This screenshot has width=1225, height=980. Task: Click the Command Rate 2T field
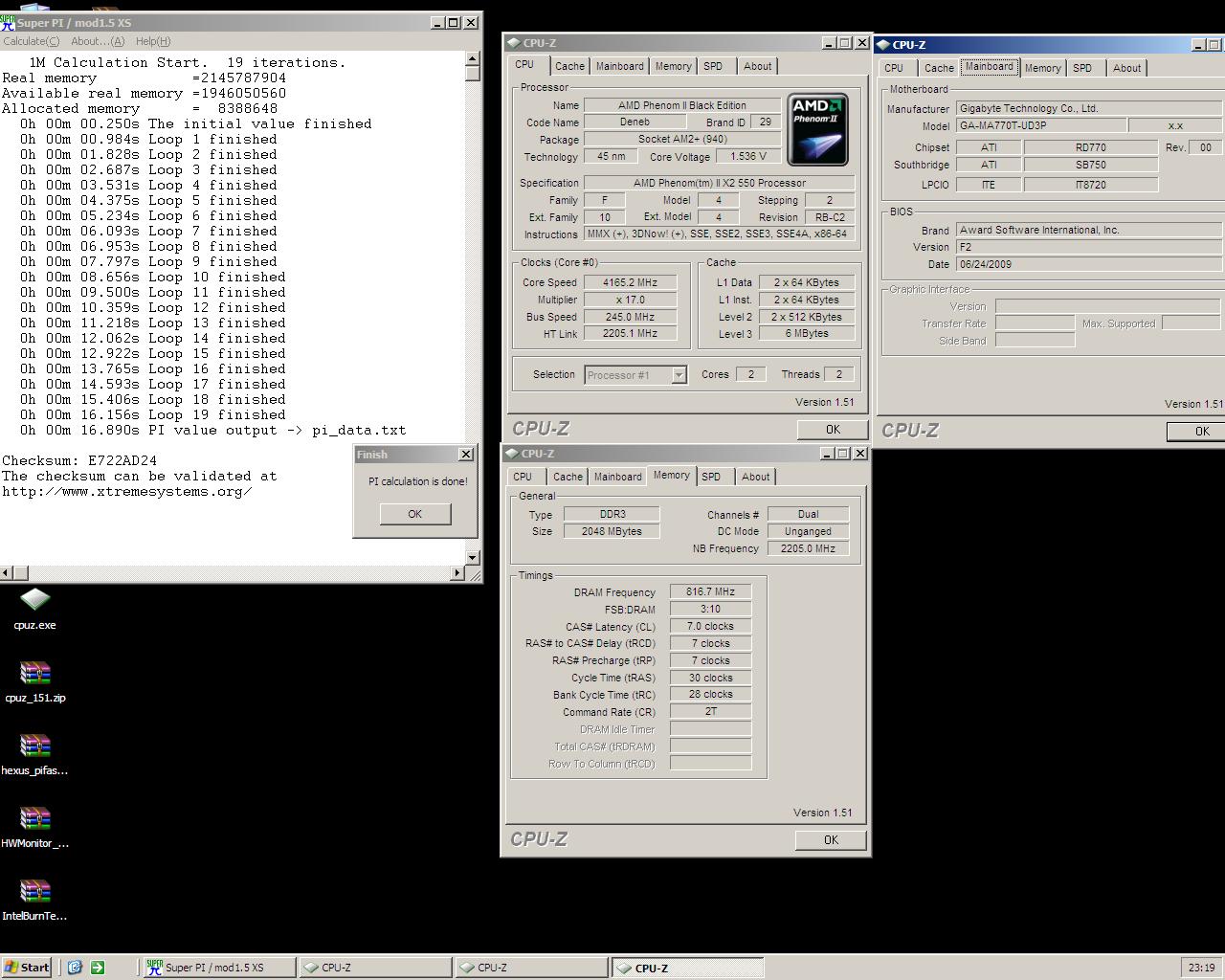(x=710, y=711)
